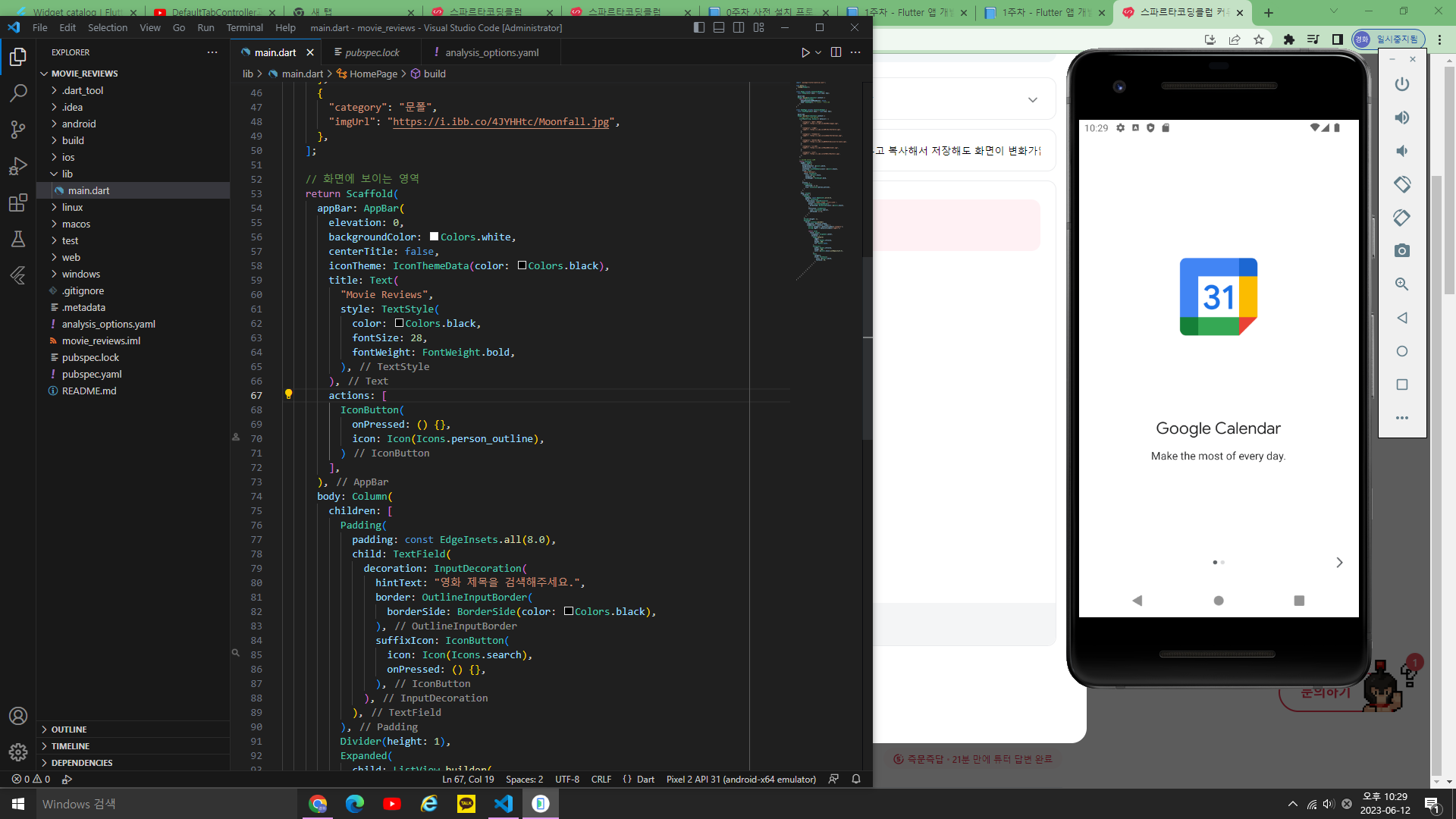Expand the DEPENDENCIES section
The height and width of the screenshot is (819, 1456).
pos(133,763)
